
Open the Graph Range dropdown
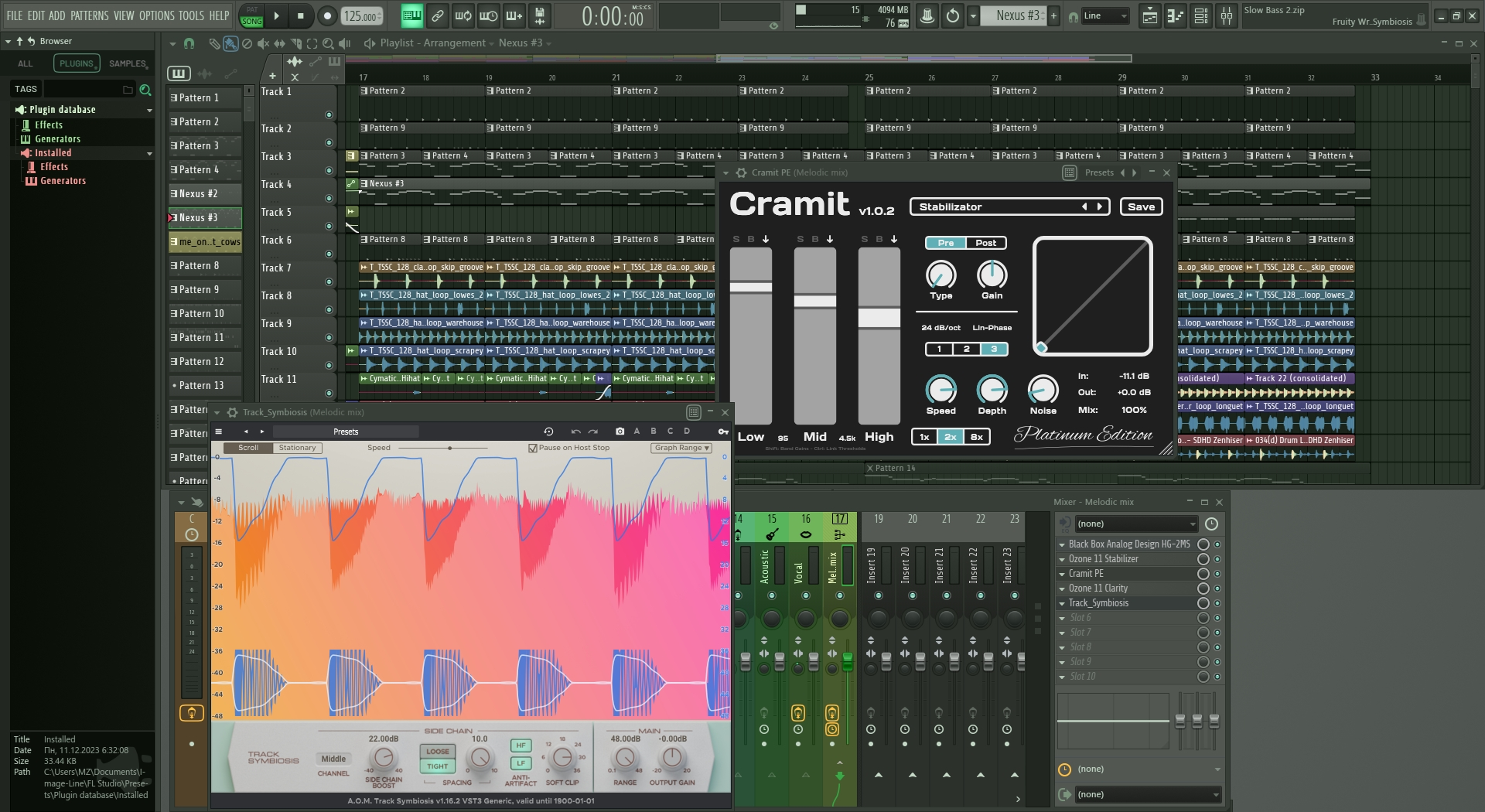click(x=681, y=448)
